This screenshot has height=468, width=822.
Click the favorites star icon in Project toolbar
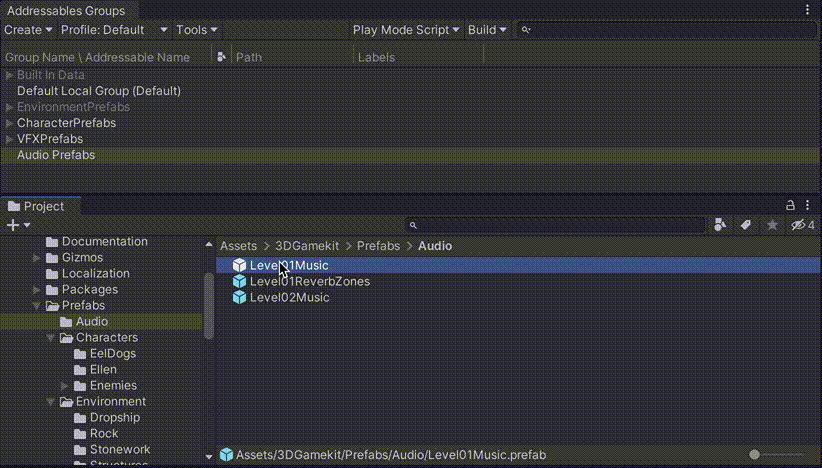click(x=772, y=225)
